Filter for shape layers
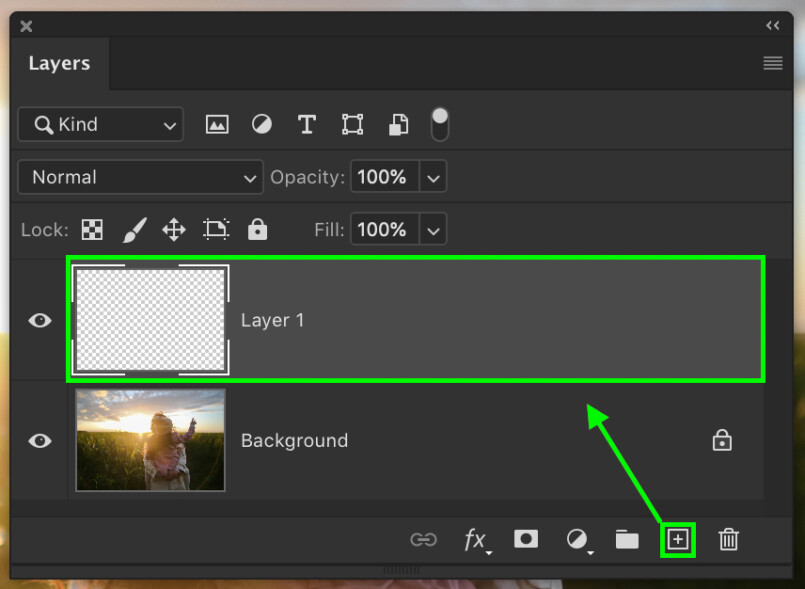 pos(351,124)
